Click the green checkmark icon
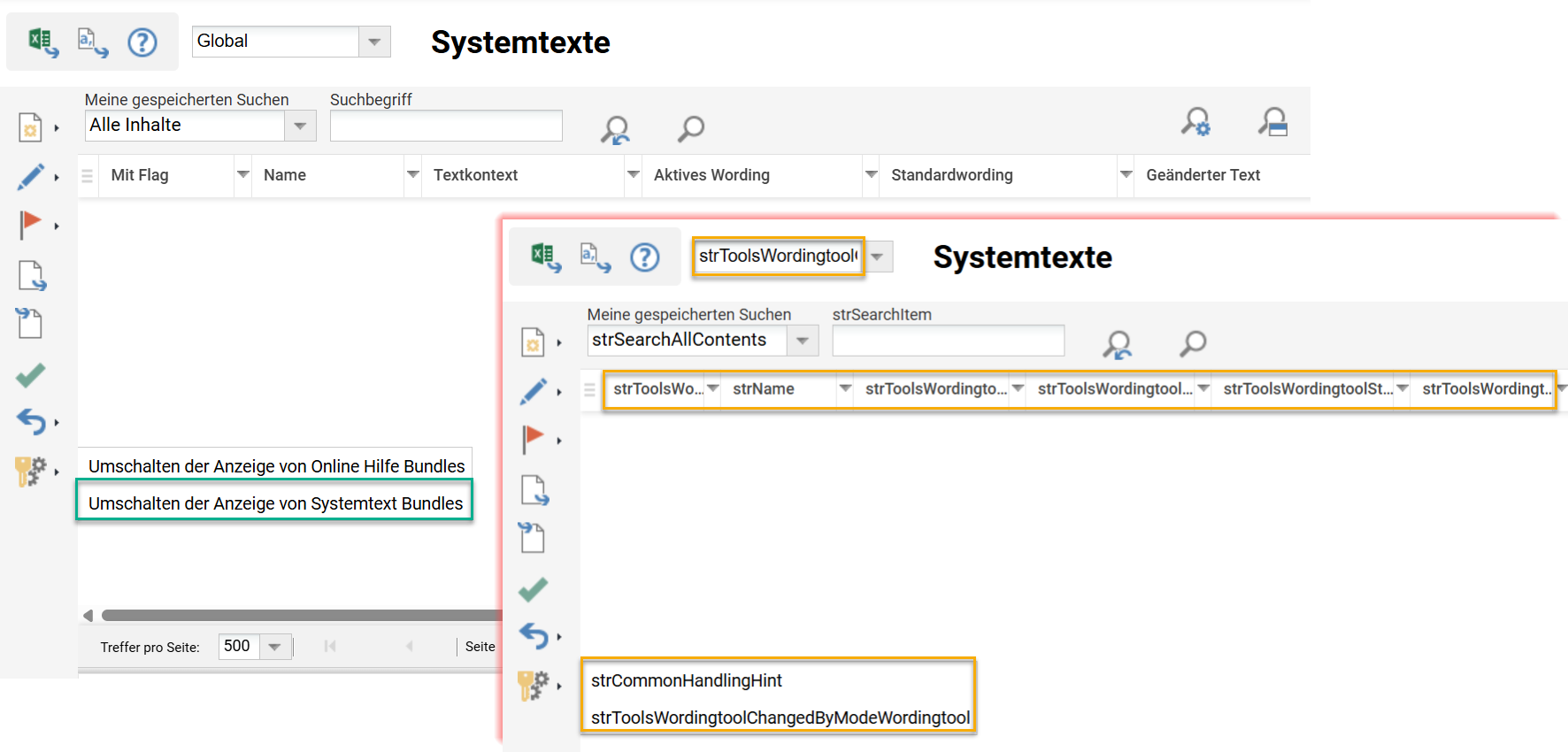Screen dimensions: 1568x752 point(31,375)
